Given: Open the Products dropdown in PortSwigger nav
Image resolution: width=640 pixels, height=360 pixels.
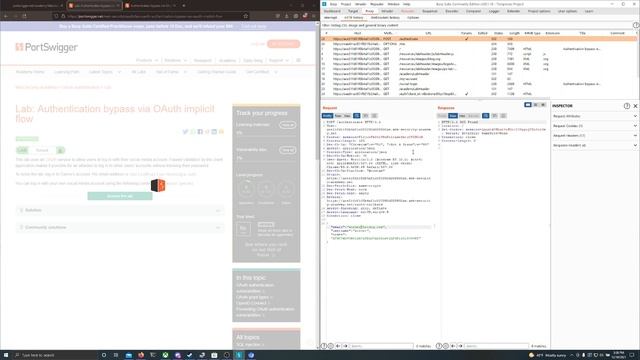Looking at the screenshot, I should tap(147, 60).
